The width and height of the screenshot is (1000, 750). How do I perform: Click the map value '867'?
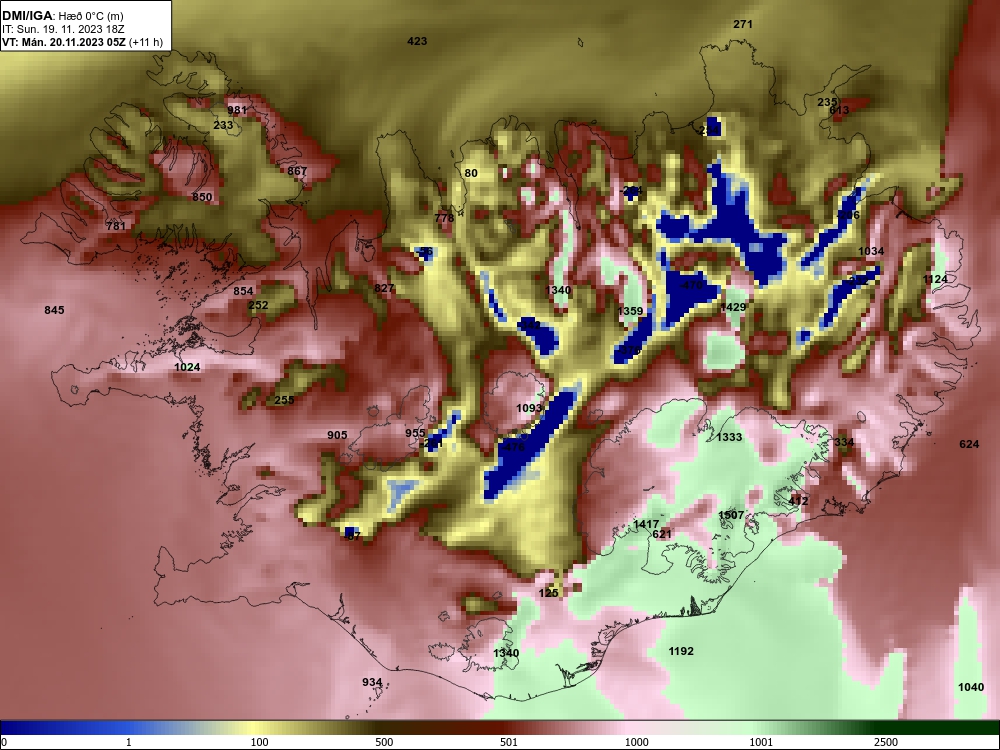click(x=297, y=171)
